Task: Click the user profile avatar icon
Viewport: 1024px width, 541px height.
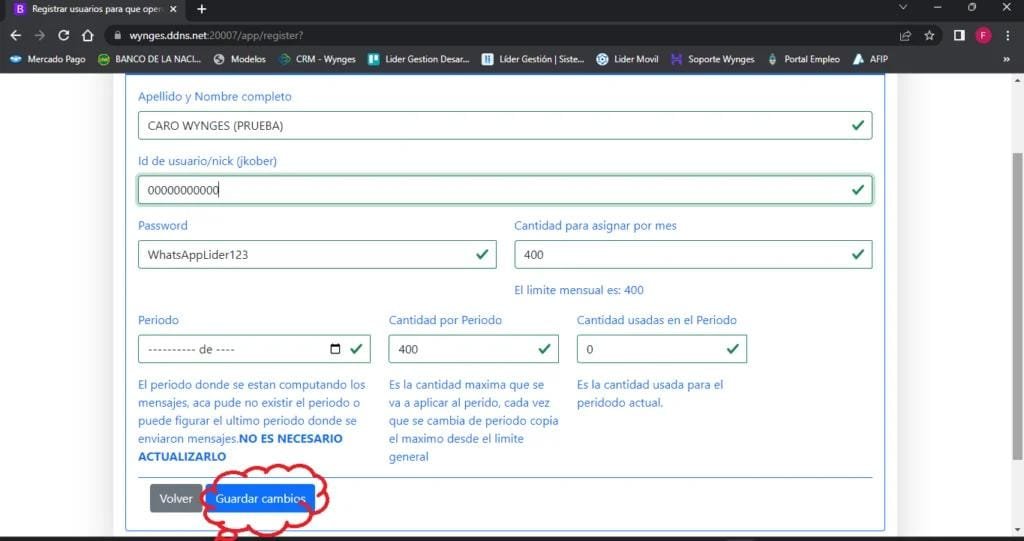Action: click(983, 35)
